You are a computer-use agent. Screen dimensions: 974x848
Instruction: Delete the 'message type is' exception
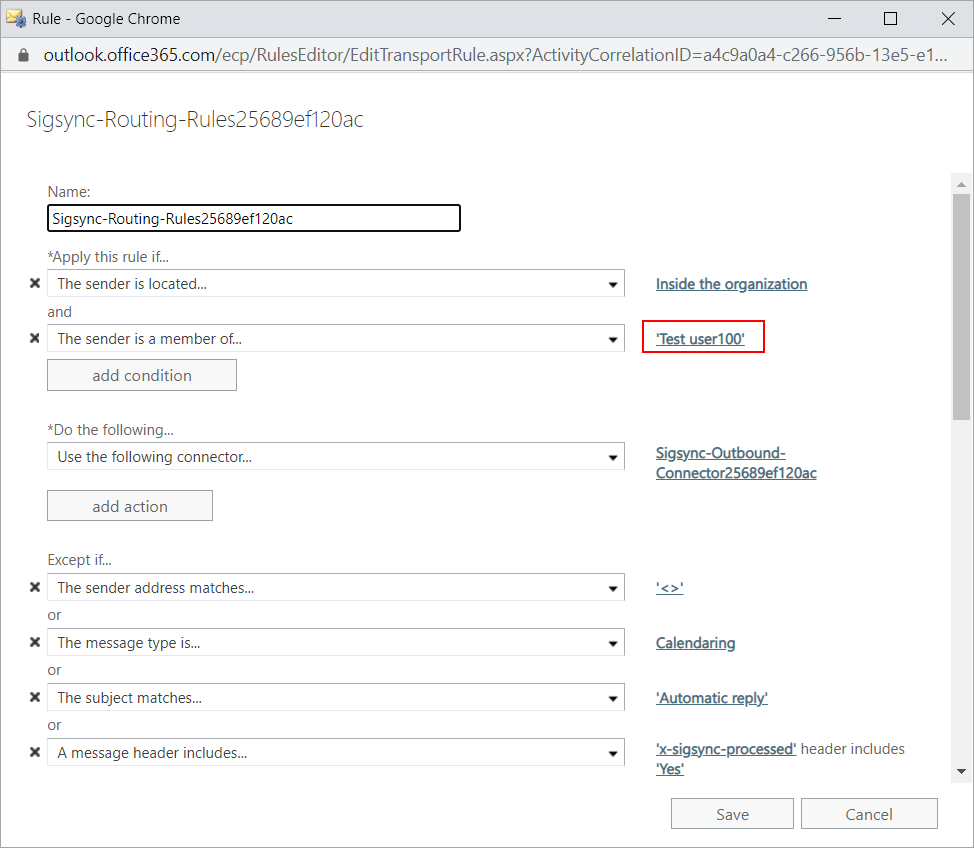[x=35, y=643]
